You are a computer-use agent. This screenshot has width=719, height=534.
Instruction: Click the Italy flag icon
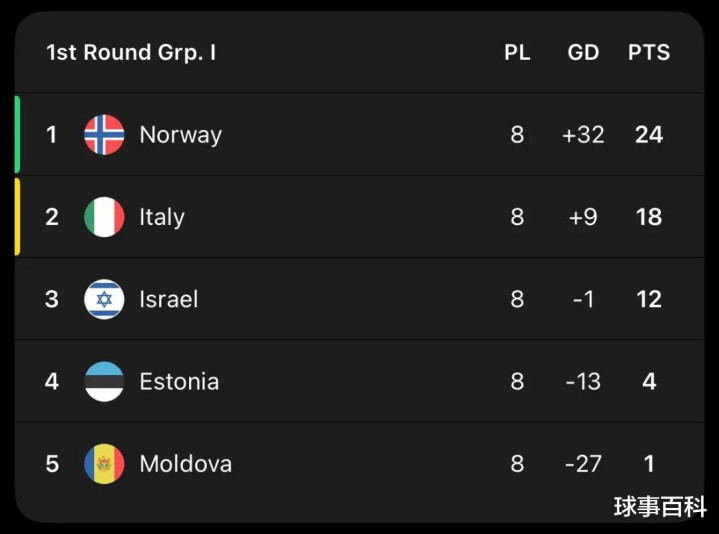click(104, 217)
